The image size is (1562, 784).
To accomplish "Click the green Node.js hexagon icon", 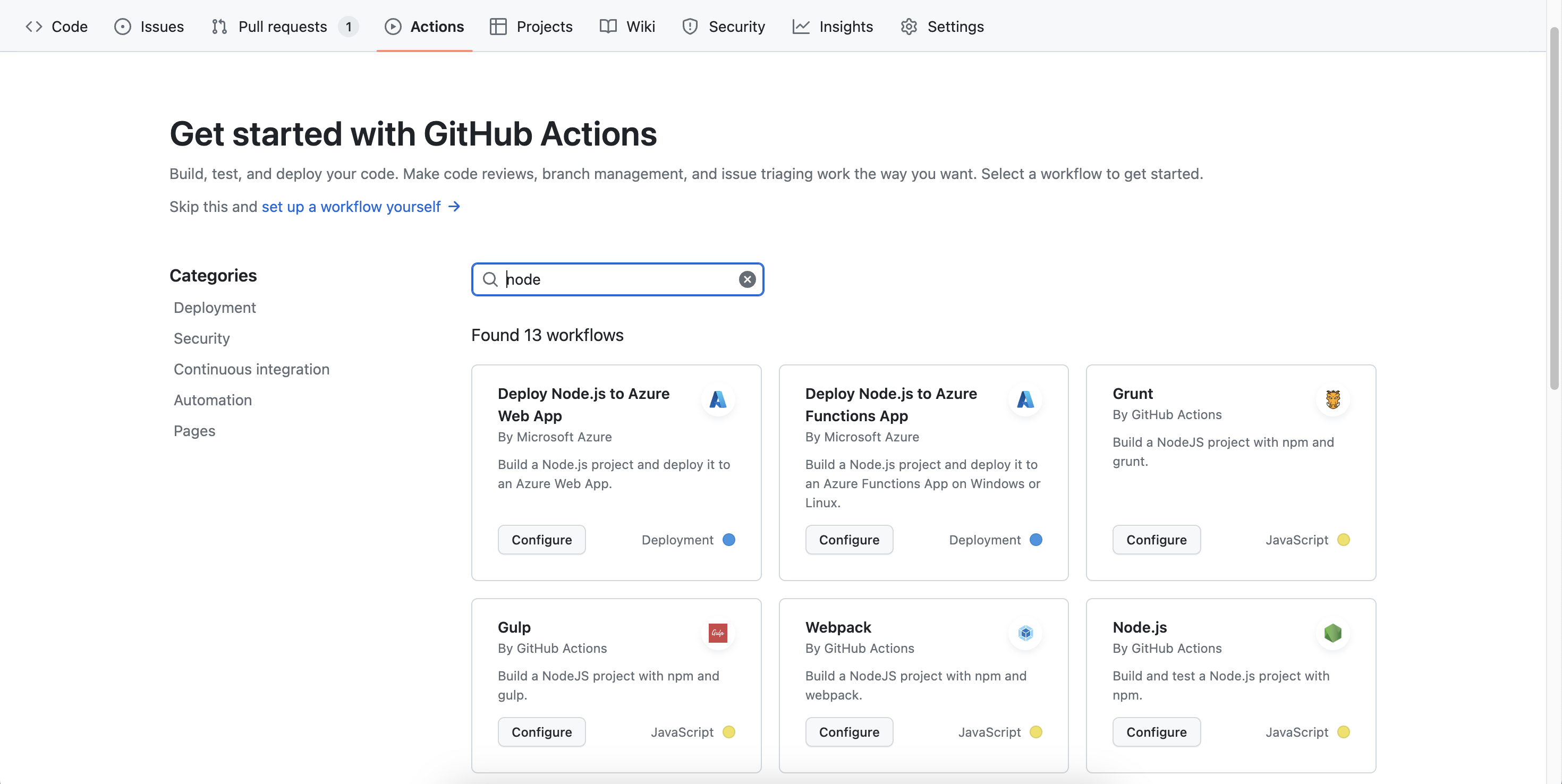I will [x=1332, y=633].
